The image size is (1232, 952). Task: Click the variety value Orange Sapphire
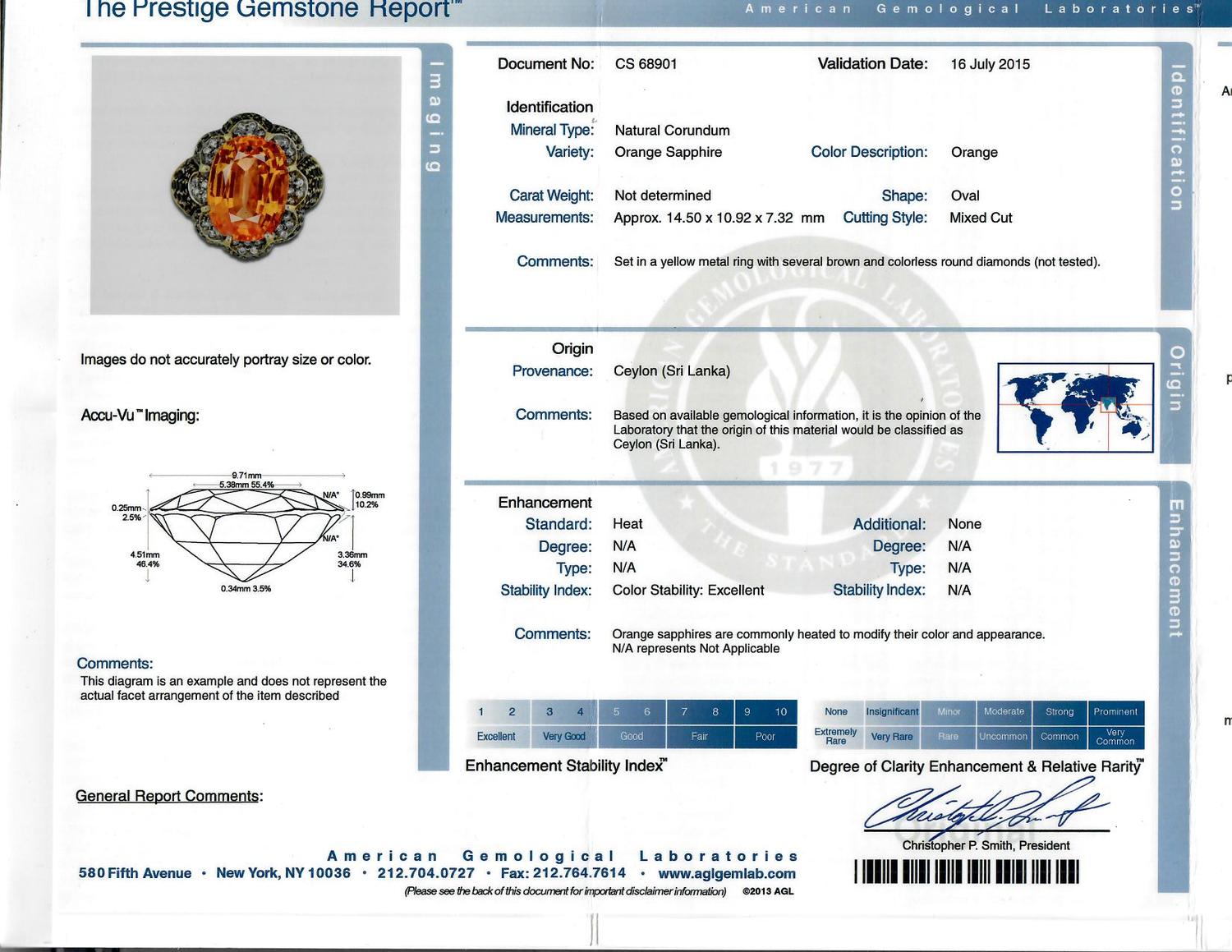click(x=669, y=152)
